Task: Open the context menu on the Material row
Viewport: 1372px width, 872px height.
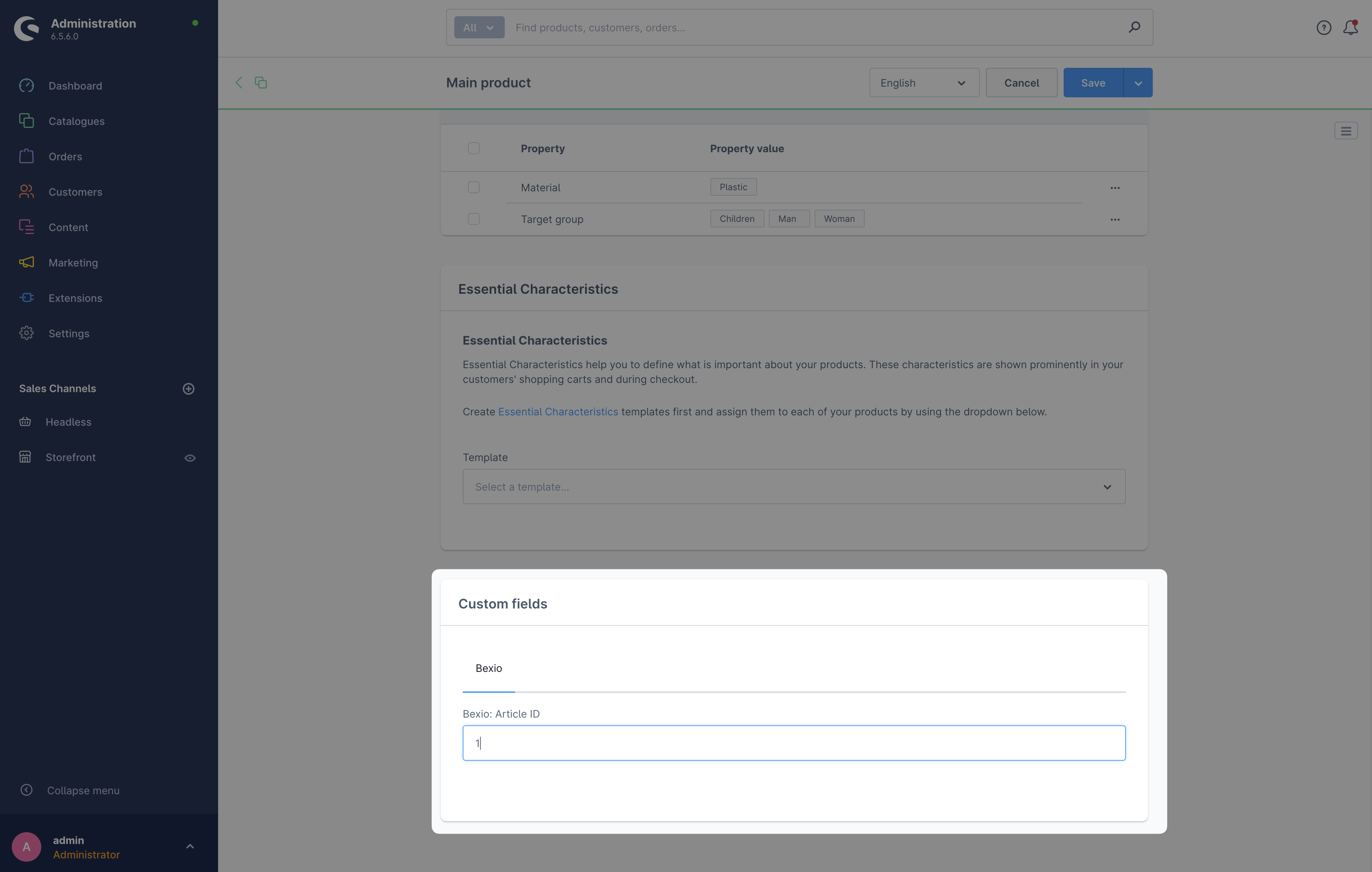Action: coord(1115,188)
